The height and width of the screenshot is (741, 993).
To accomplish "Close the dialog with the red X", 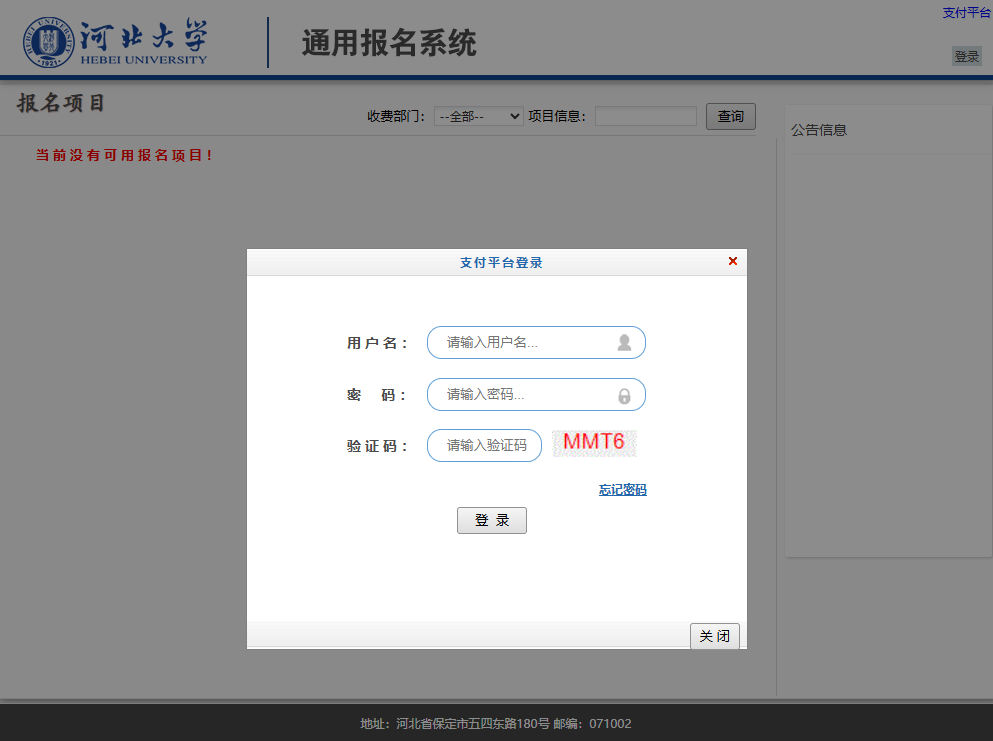I will [732, 261].
